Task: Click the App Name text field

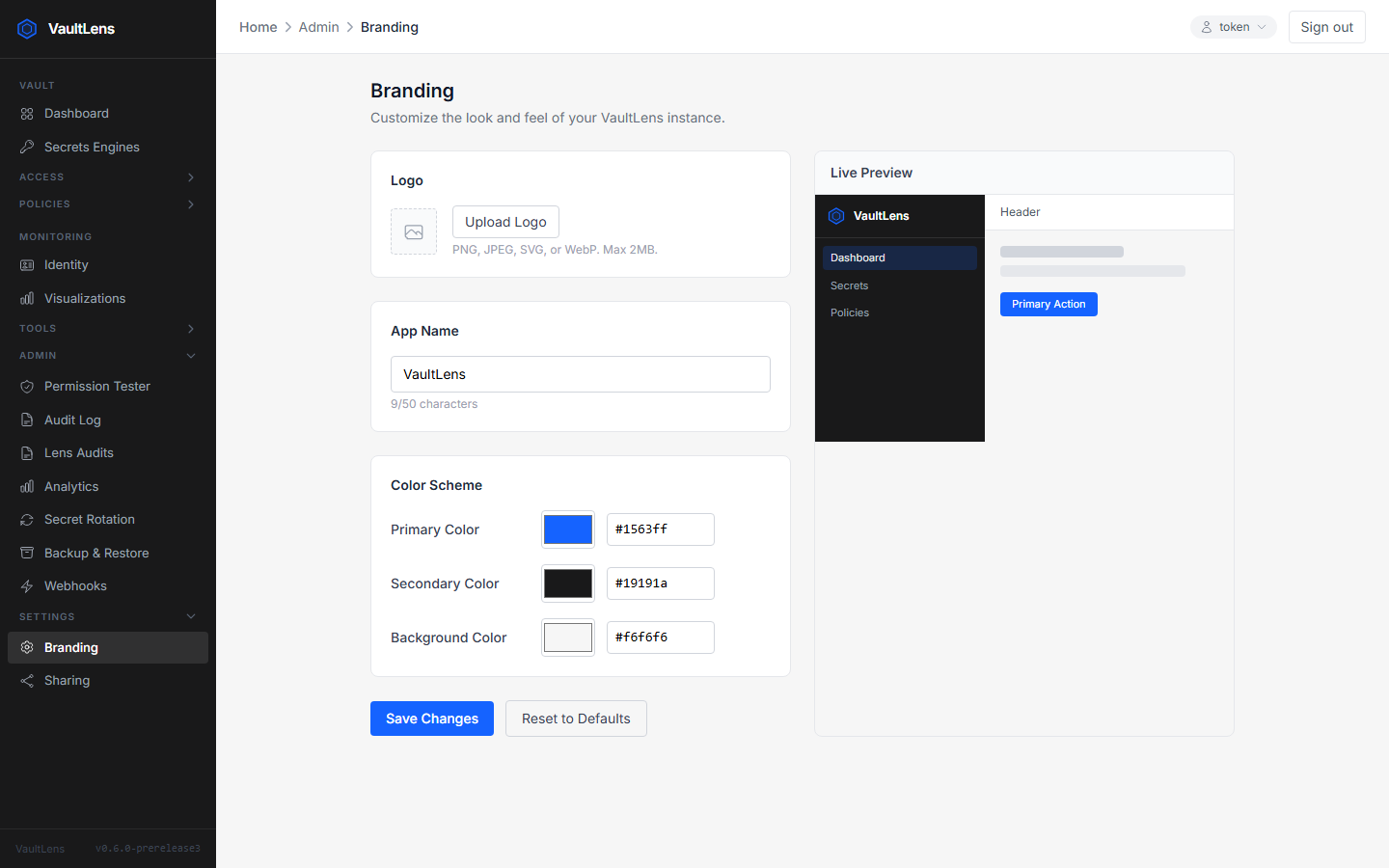Action: click(581, 374)
